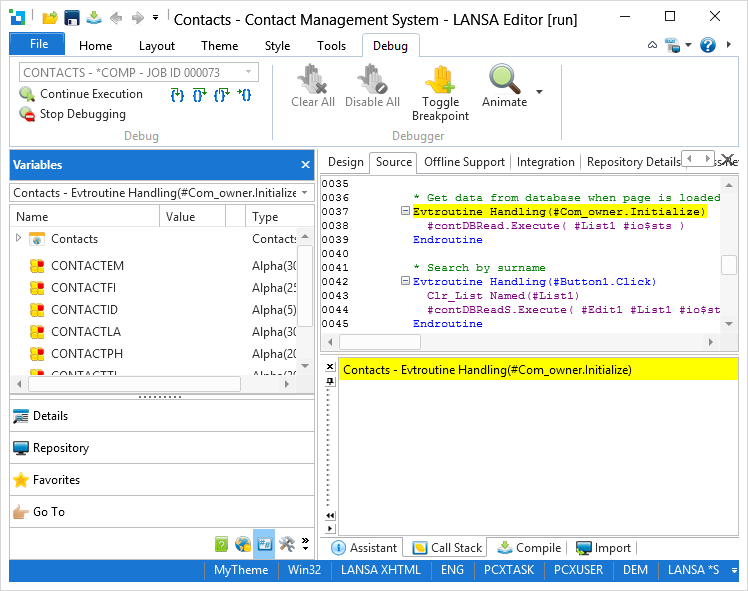Image resolution: width=748 pixels, height=591 pixels.
Task: Close the Variables panel
Action: tap(305, 165)
